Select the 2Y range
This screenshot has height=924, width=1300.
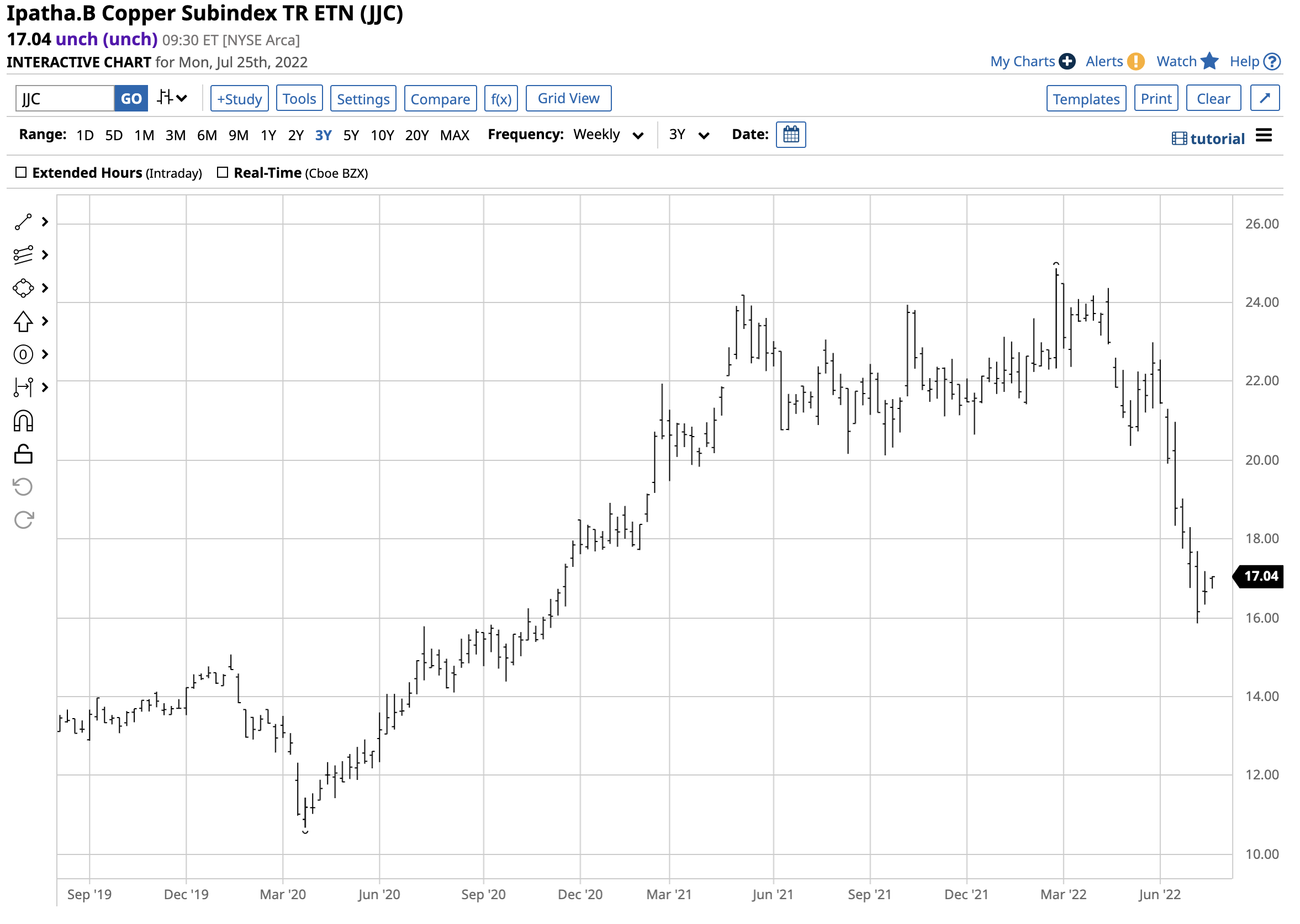pos(296,135)
